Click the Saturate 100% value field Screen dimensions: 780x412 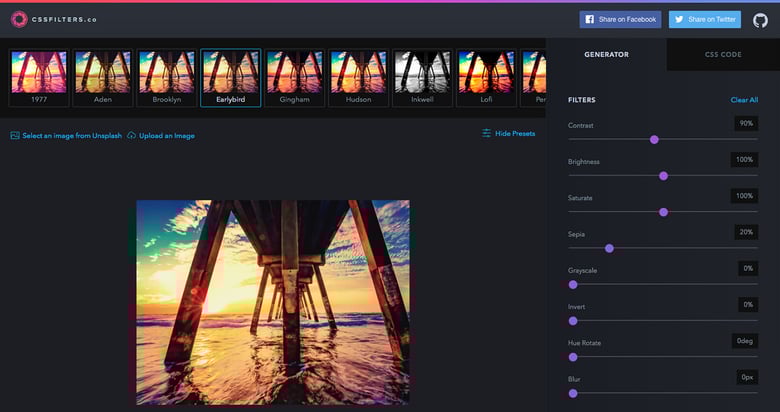pyautogui.click(x=744, y=196)
